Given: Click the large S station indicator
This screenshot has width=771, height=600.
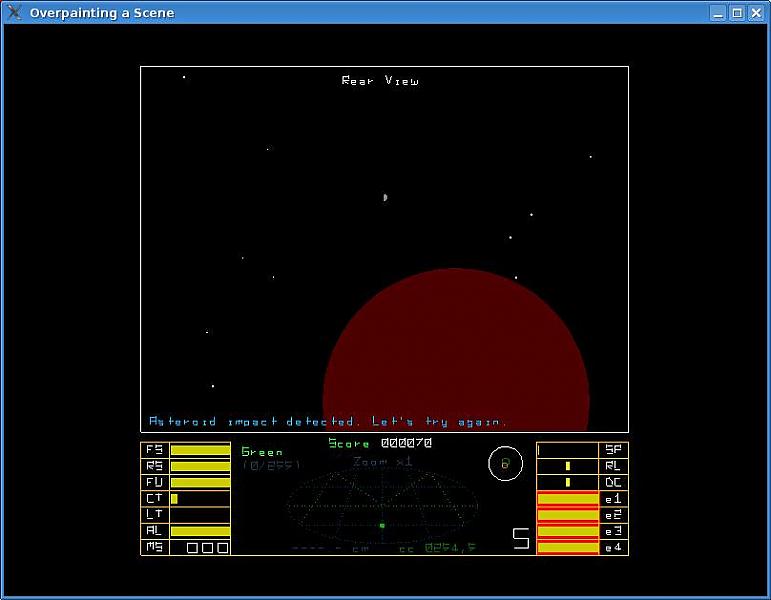Looking at the screenshot, I should (x=521, y=539).
